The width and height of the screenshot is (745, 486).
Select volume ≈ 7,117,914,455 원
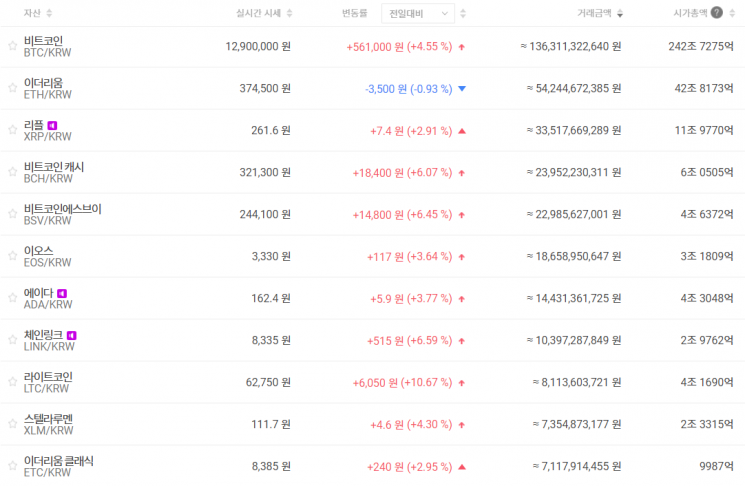click(x=577, y=467)
